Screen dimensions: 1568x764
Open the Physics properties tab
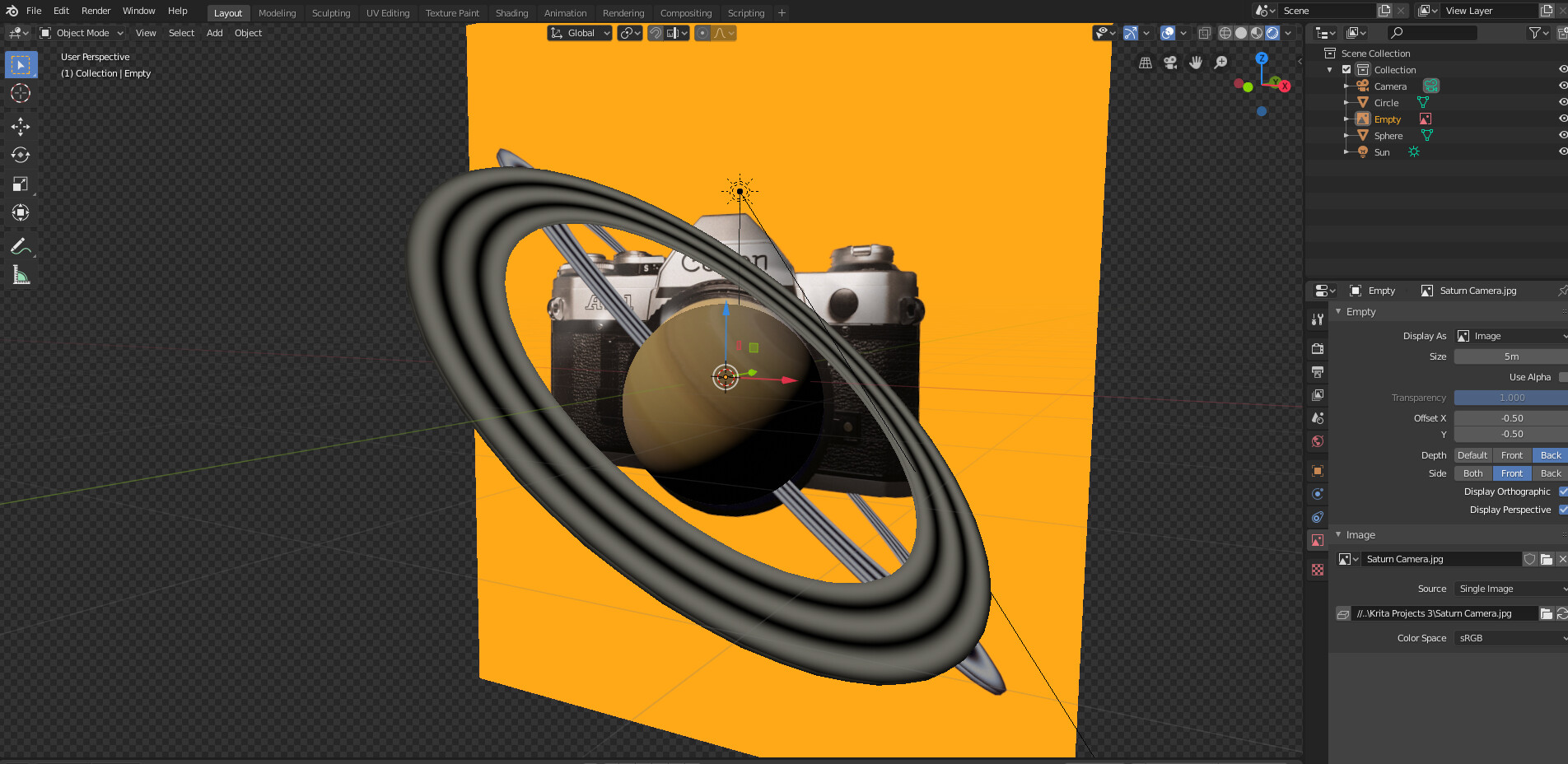(x=1318, y=494)
